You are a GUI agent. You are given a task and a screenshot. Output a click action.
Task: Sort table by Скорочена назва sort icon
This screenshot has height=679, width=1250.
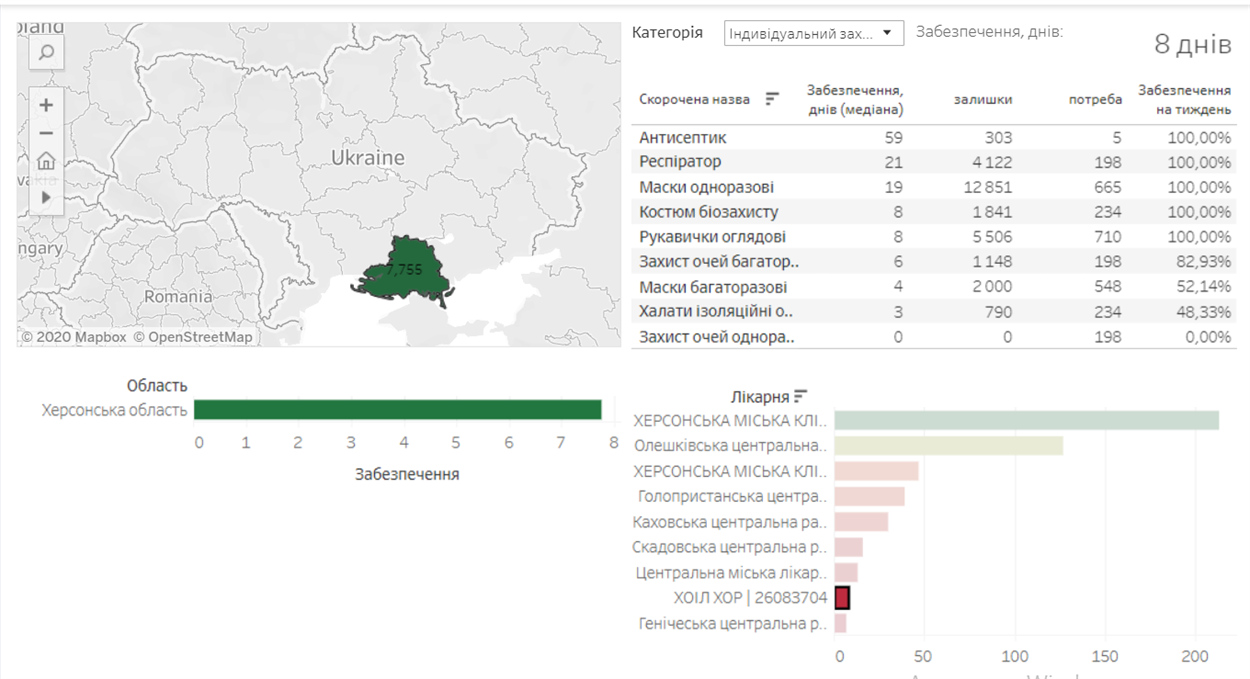coord(772,99)
